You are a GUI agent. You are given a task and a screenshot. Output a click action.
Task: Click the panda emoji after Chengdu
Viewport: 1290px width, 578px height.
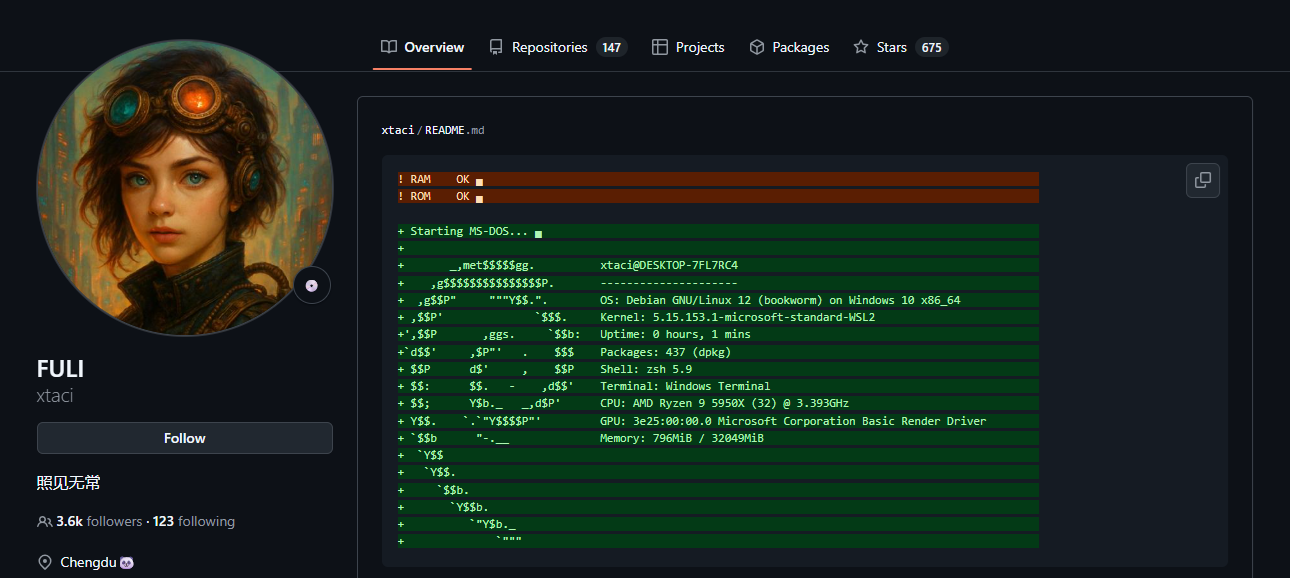[x=127, y=563]
